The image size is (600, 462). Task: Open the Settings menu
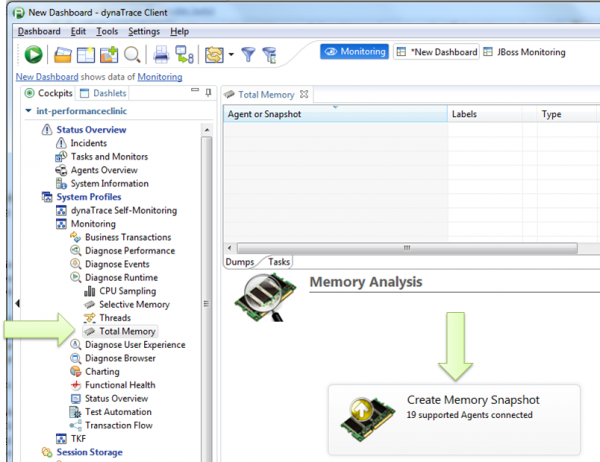tap(144, 31)
